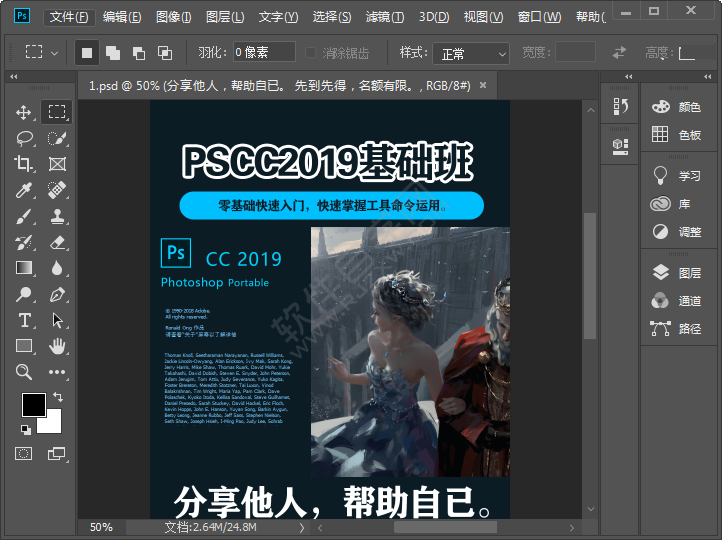The width and height of the screenshot is (722, 540).
Task: Expand the History dock with double arrows
Action: [x=629, y=76]
